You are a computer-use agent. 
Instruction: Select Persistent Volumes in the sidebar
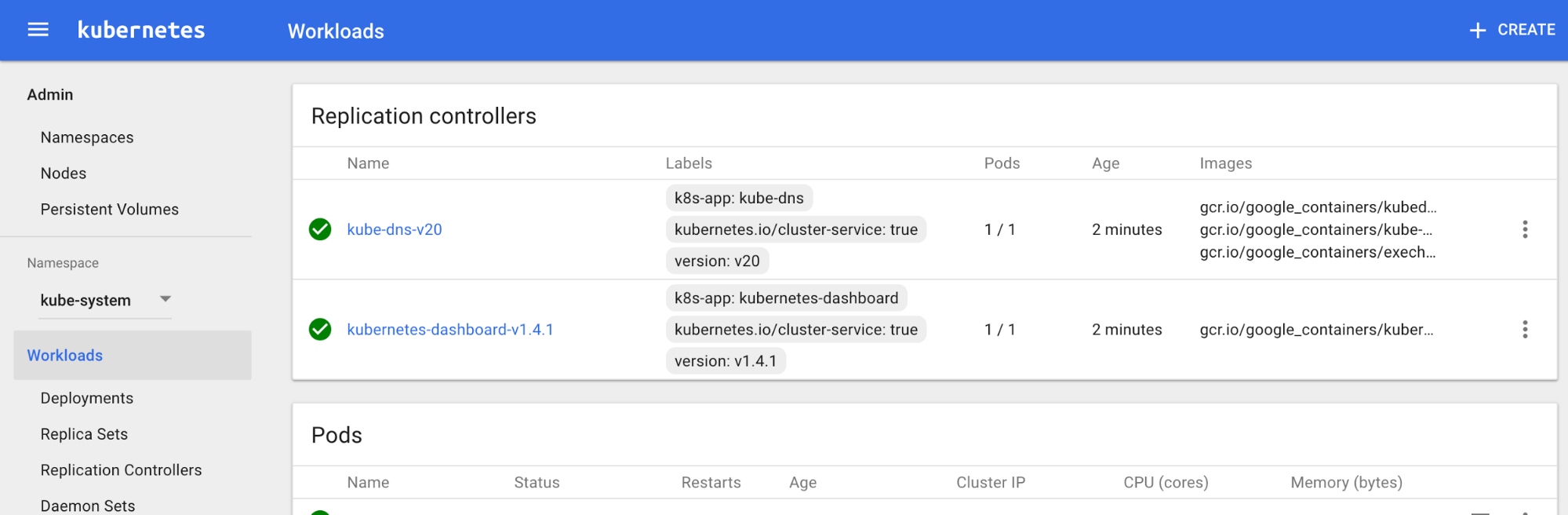click(110, 210)
